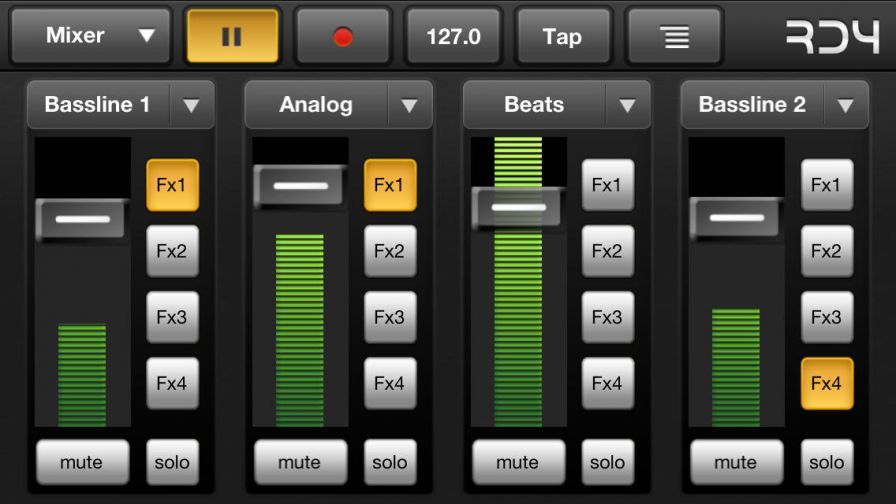Solo the Analog channel
Image resolution: width=896 pixels, height=504 pixels.
pos(390,462)
